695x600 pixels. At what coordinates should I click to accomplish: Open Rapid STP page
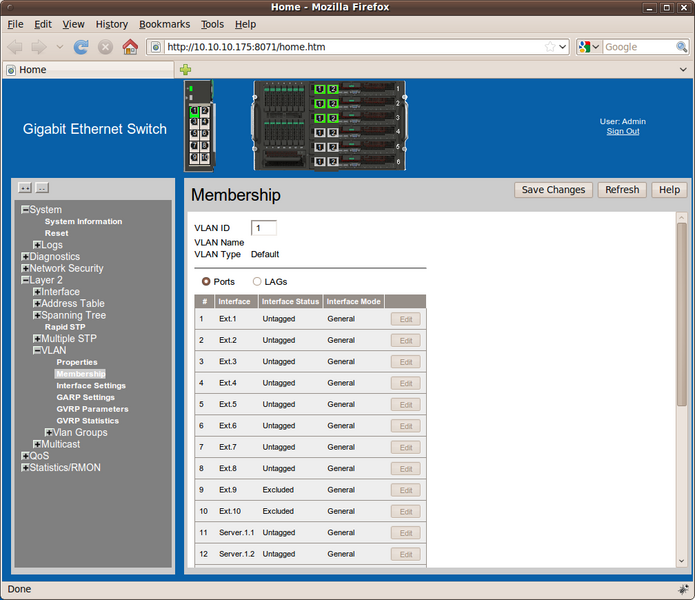(65, 327)
